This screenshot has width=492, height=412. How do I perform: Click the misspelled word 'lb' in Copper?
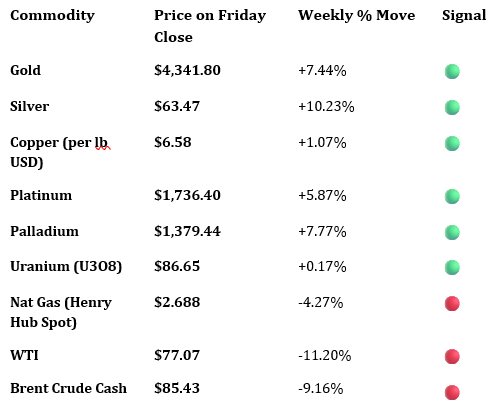click(101, 142)
